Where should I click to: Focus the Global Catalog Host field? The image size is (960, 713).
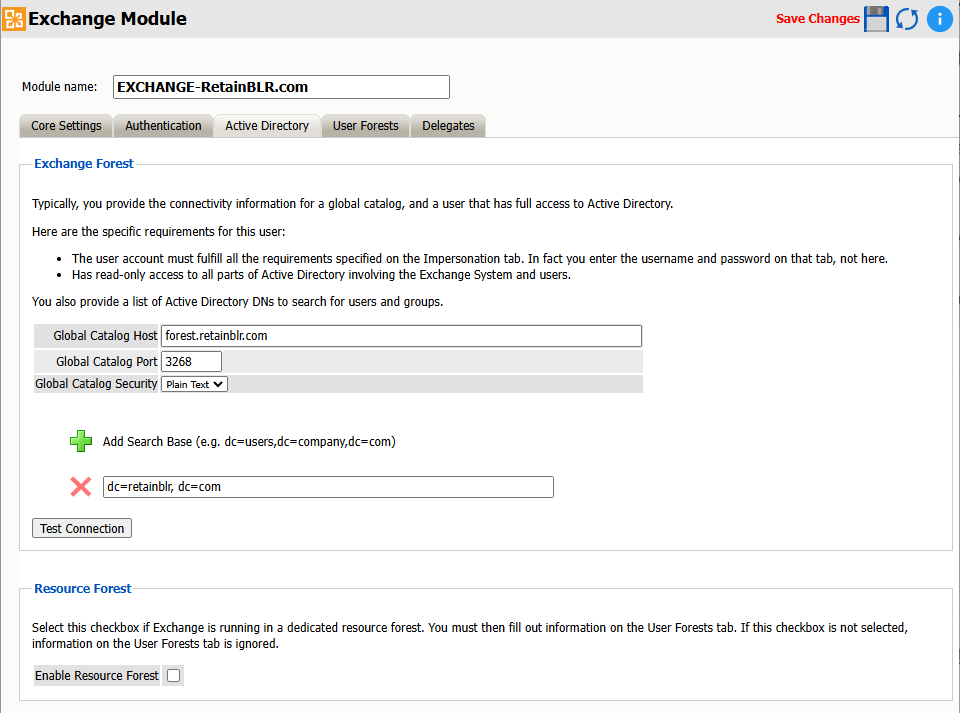point(400,336)
